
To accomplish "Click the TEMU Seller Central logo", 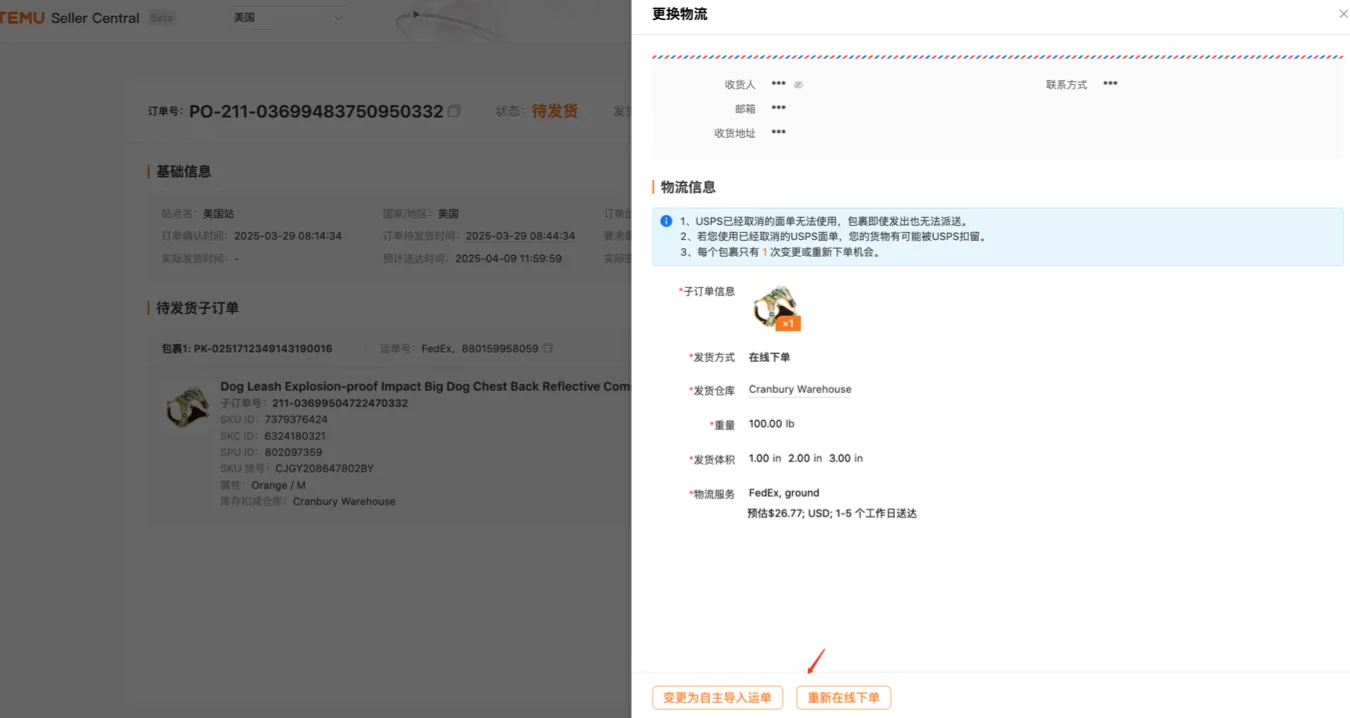I will tap(68, 17).
